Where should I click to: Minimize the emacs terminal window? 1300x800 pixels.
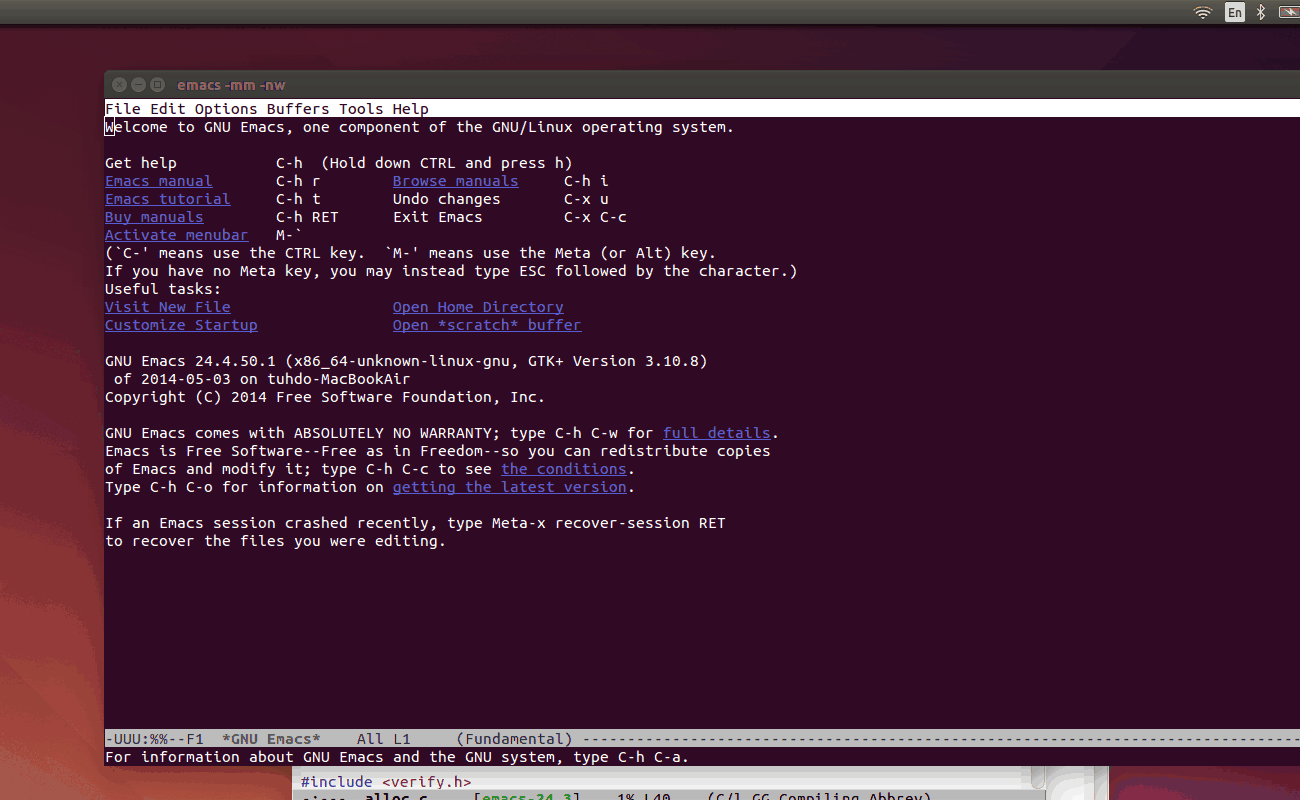click(138, 85)
